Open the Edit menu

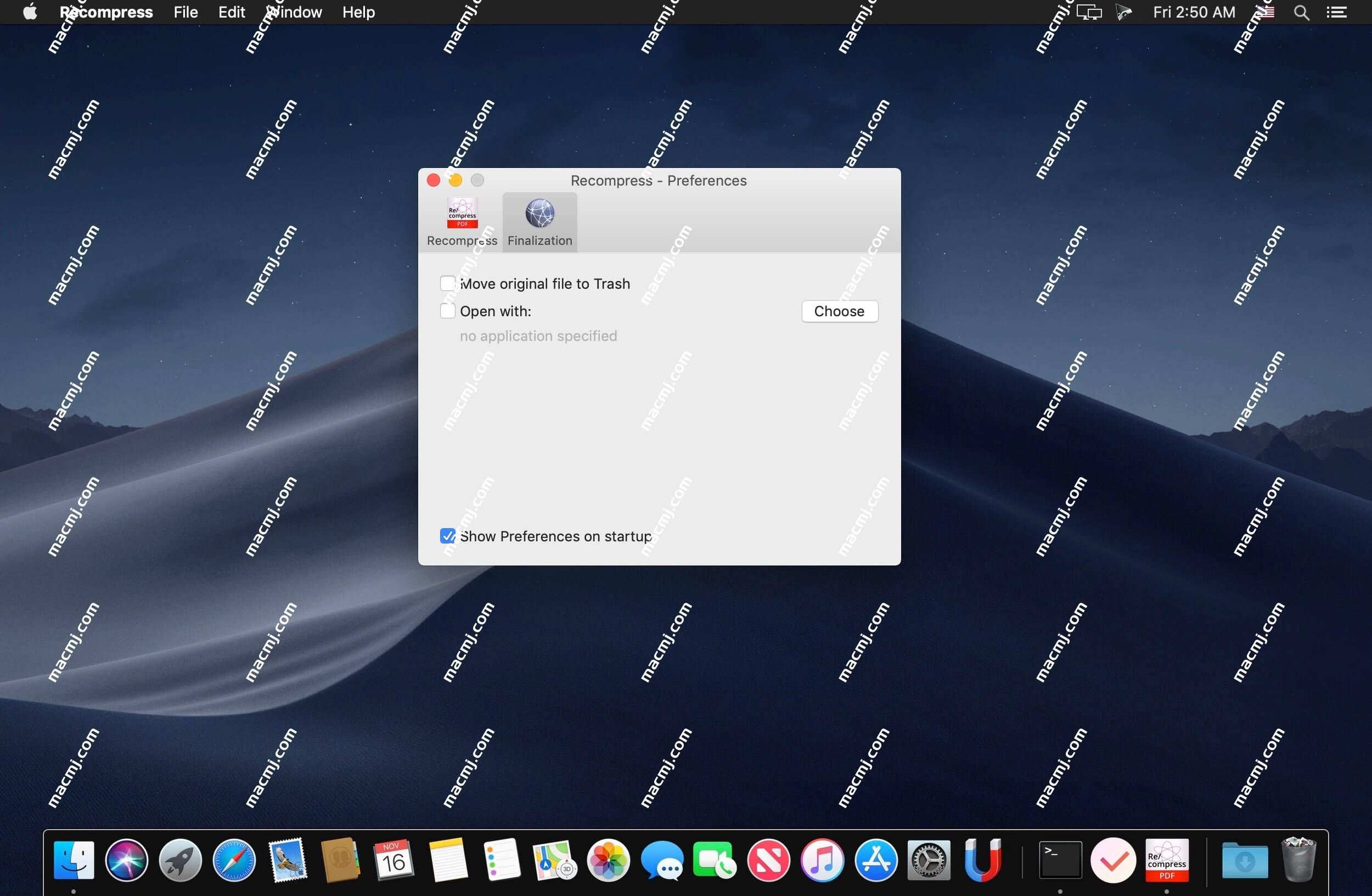232,12
